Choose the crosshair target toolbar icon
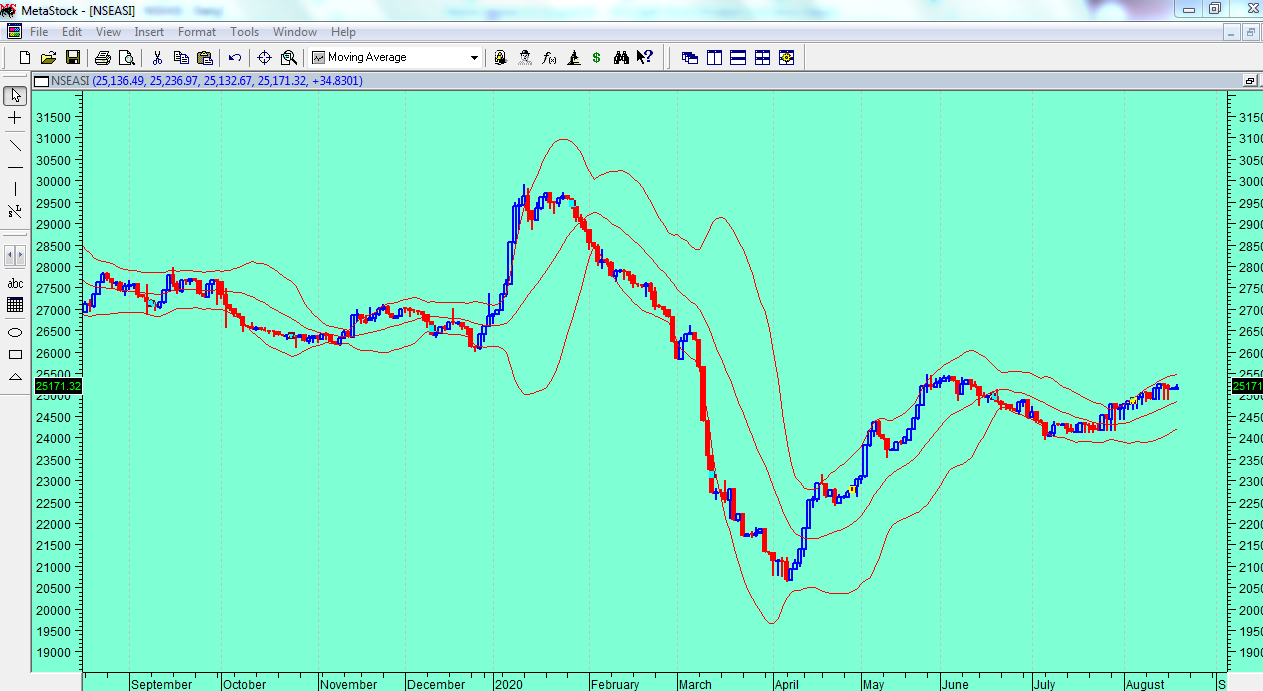This screenshot has height=691, width=1263. (264, 58)
